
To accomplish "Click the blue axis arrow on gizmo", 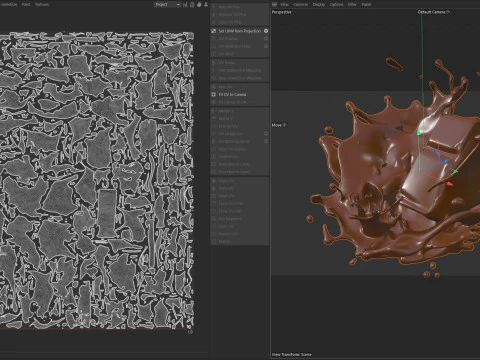I will pyautogui.click(x=446, y=161).
